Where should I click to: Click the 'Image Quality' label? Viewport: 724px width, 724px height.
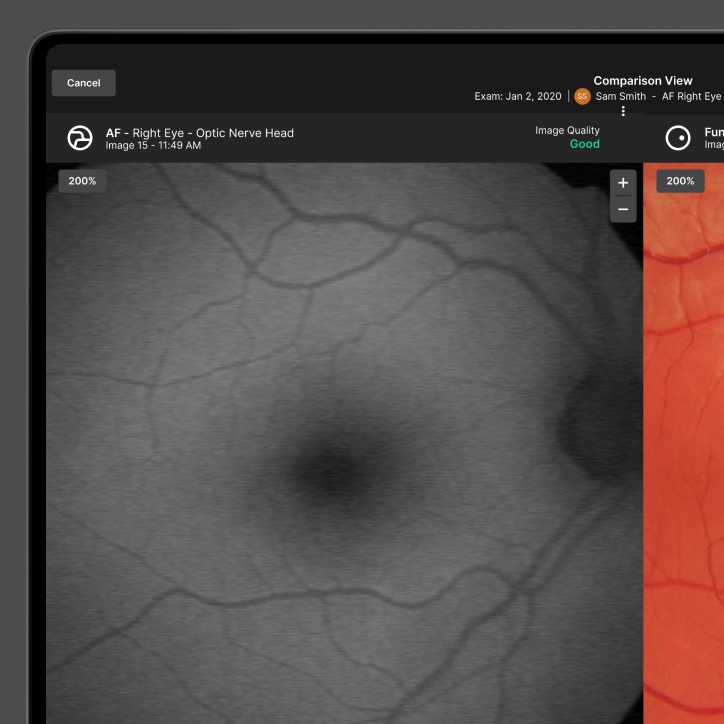567,131
